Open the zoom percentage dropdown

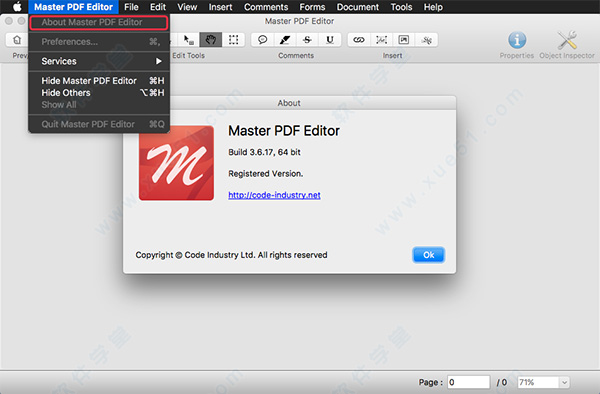(x=564, y=382)
